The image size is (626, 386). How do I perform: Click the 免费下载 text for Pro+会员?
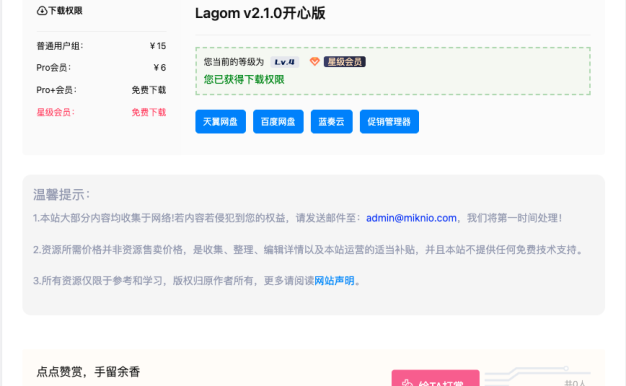pos(149,90)
